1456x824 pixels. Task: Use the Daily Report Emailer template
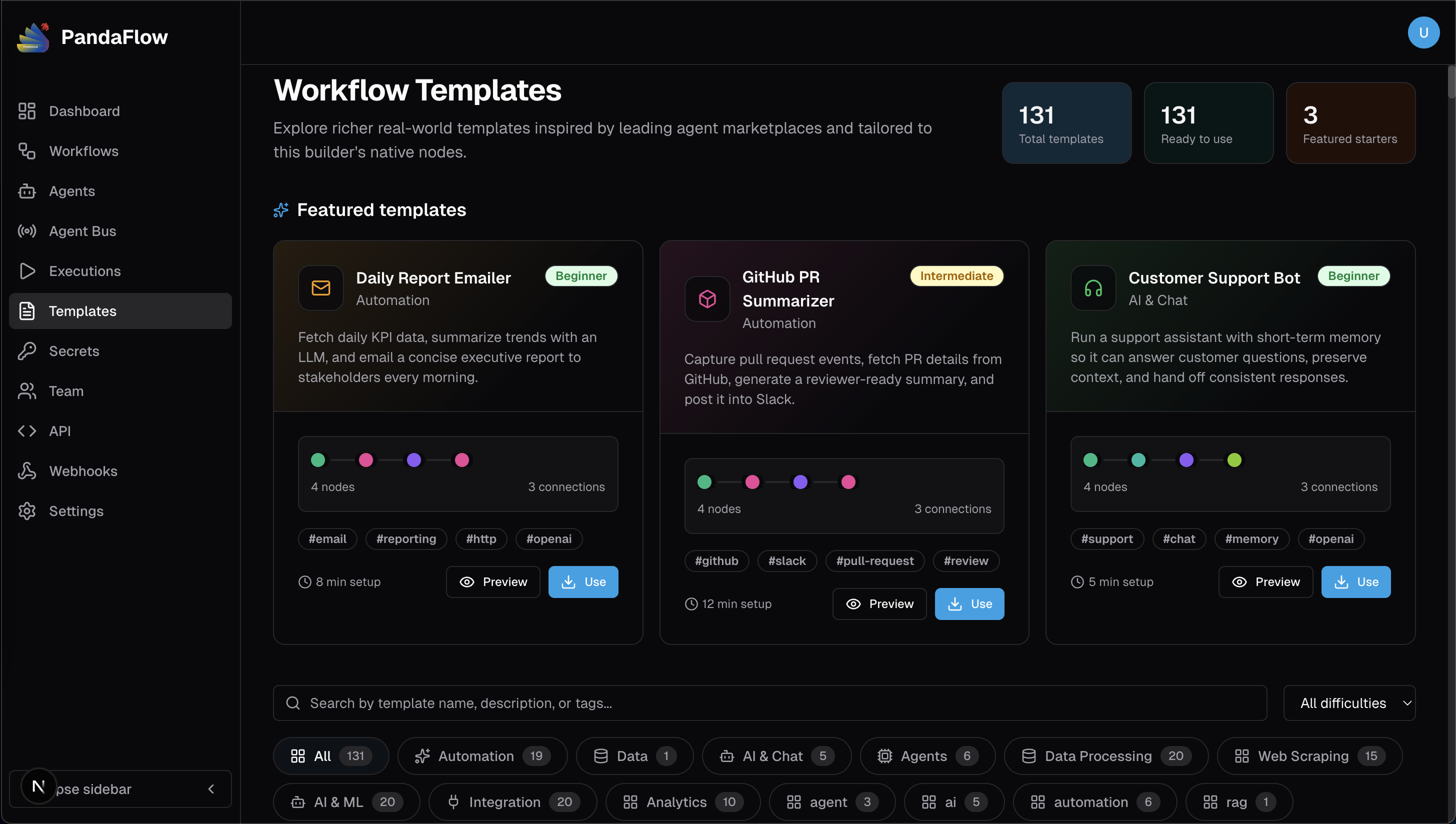pos(583,582)
